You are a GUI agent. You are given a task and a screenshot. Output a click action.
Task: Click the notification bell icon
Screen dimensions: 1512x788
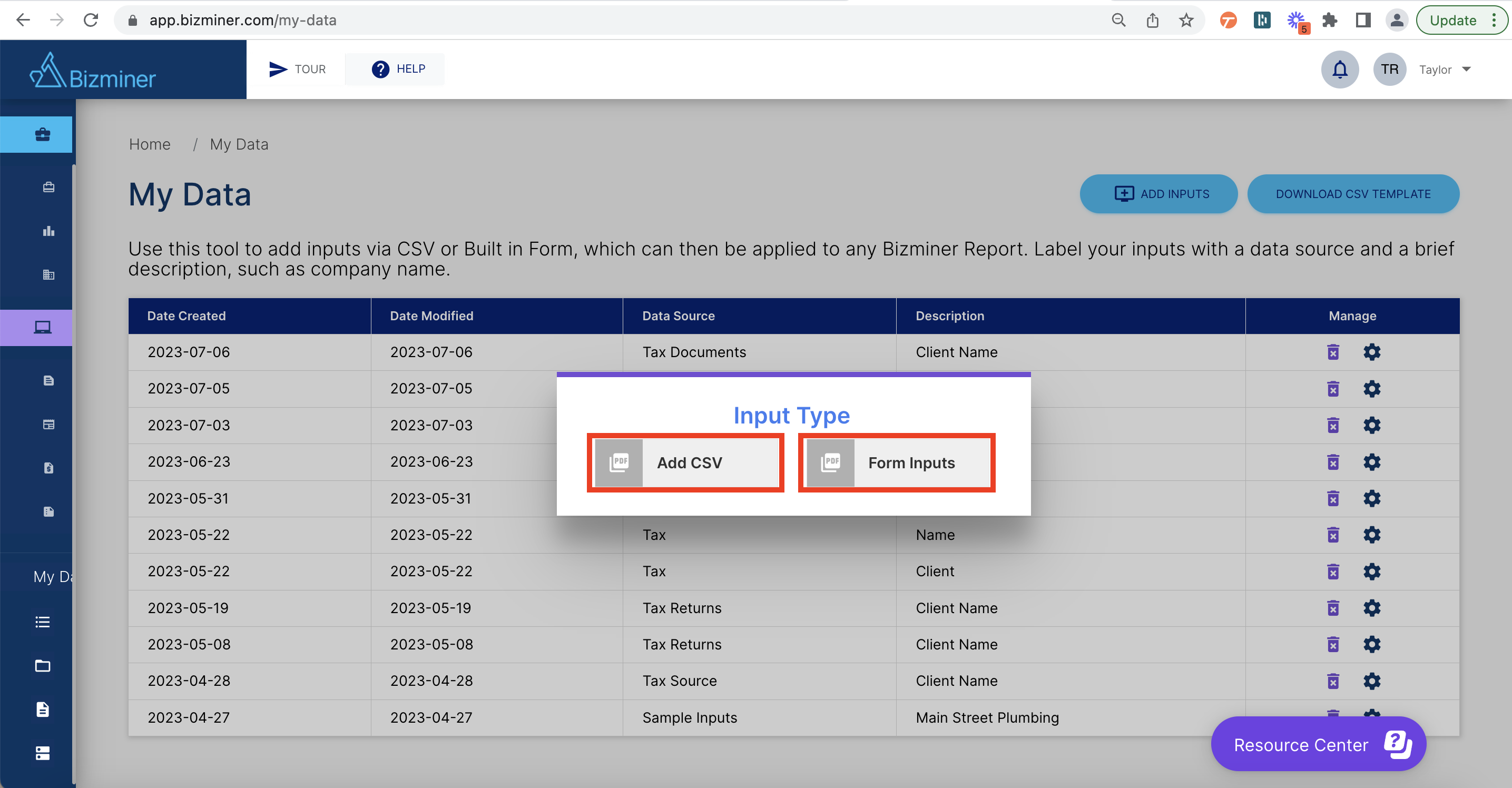[x=1339, y=69]
